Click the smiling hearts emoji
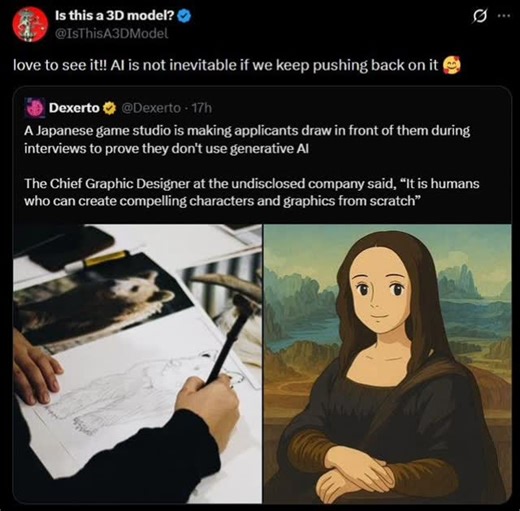Viewport: 520px width, 511px height. click(x=452, y=65)
